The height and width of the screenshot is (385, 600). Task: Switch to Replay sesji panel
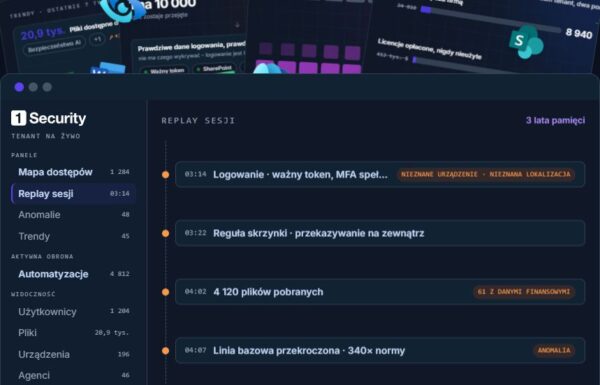[x=73, y=194]
